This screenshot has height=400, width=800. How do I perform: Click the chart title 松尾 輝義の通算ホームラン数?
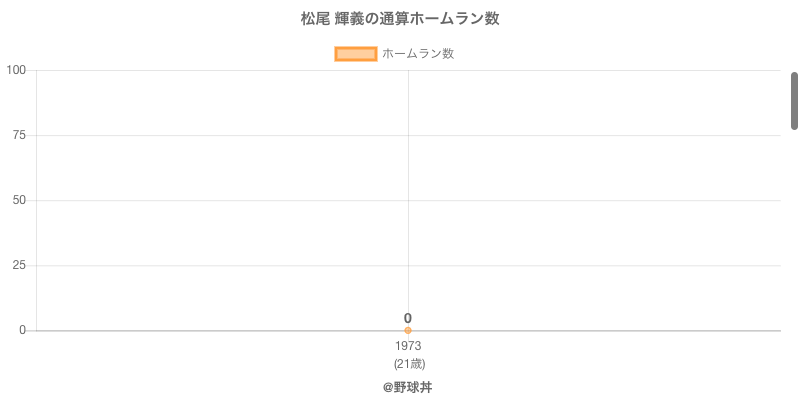(x=400, y=19)
